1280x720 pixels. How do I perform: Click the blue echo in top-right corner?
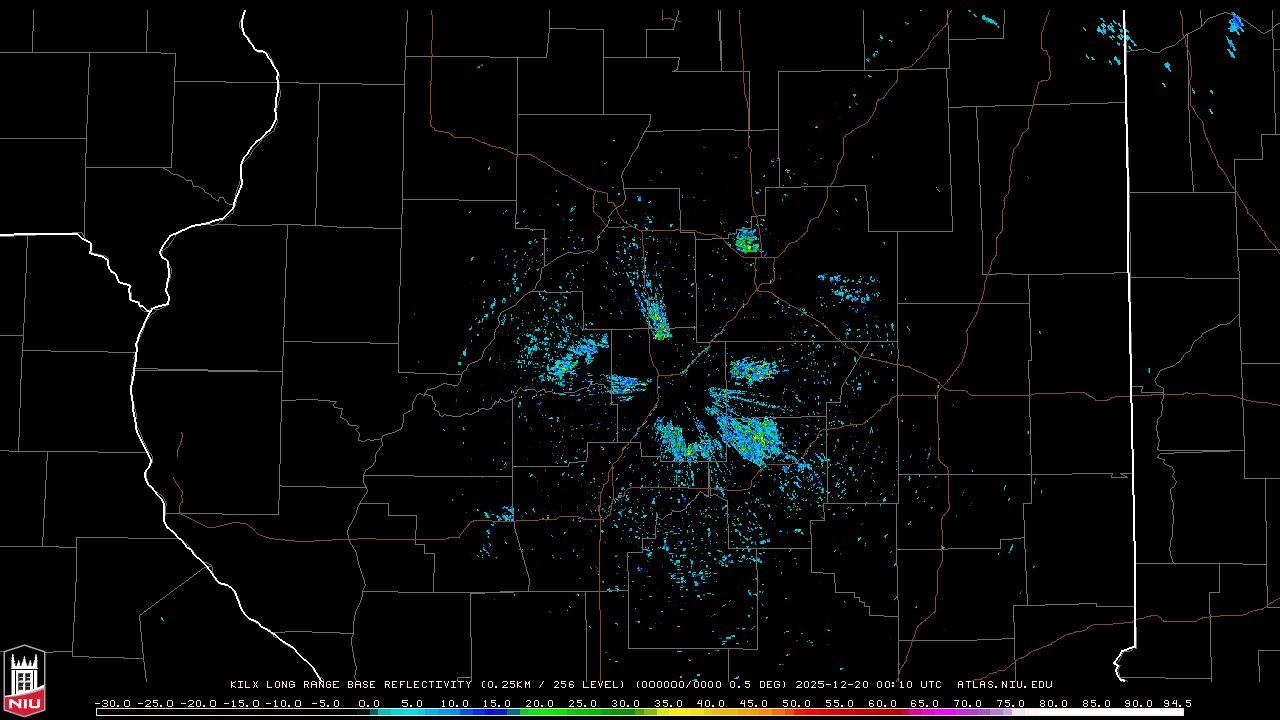click(x=1236, y=22)
